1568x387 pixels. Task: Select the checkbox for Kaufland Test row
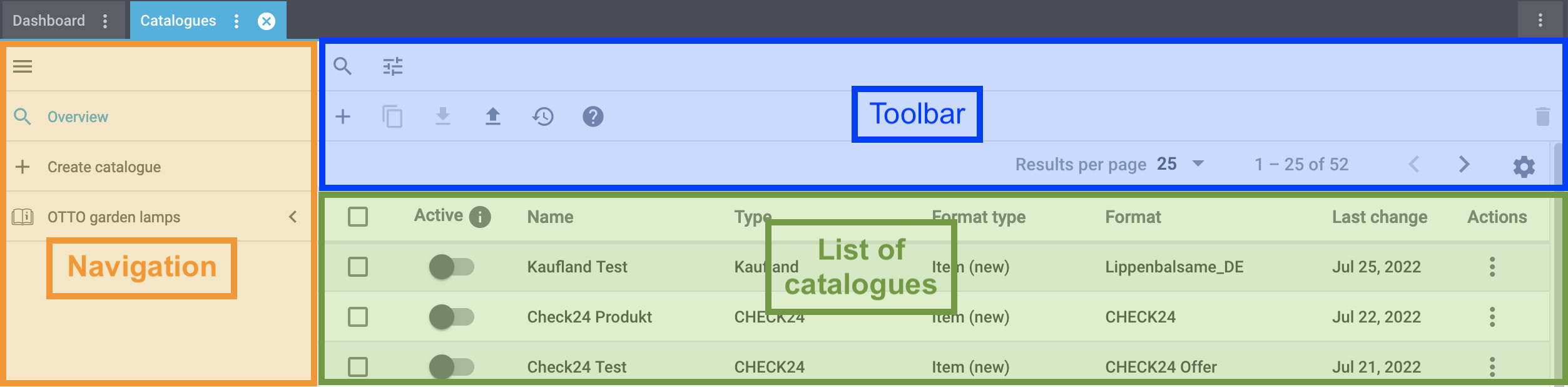pyautogui.click(x=358, y=267)
